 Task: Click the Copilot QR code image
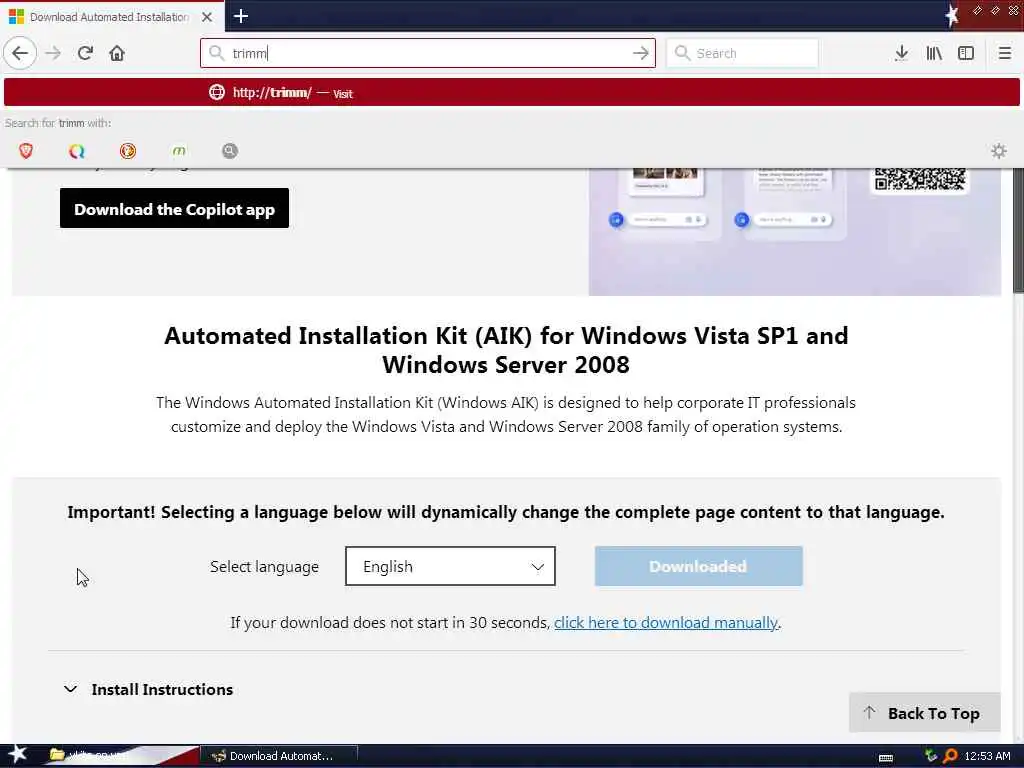[x=920, y=179]
